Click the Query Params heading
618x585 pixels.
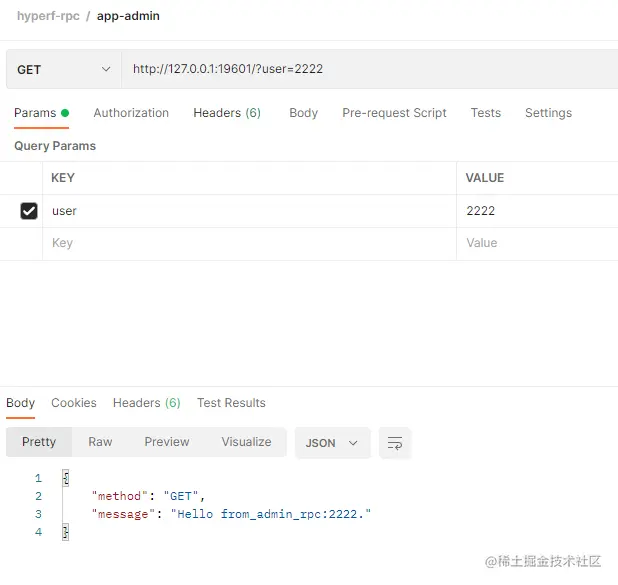[55, 146]
